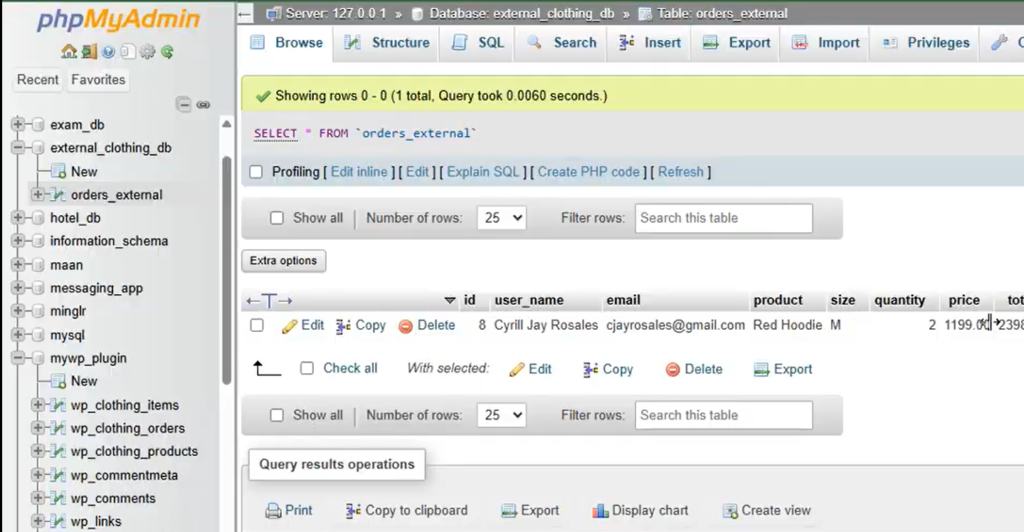This screenshot has width=1024, height=532.
Task: Enable the Profiling checkbox
Action: click(x=257, y=172)
